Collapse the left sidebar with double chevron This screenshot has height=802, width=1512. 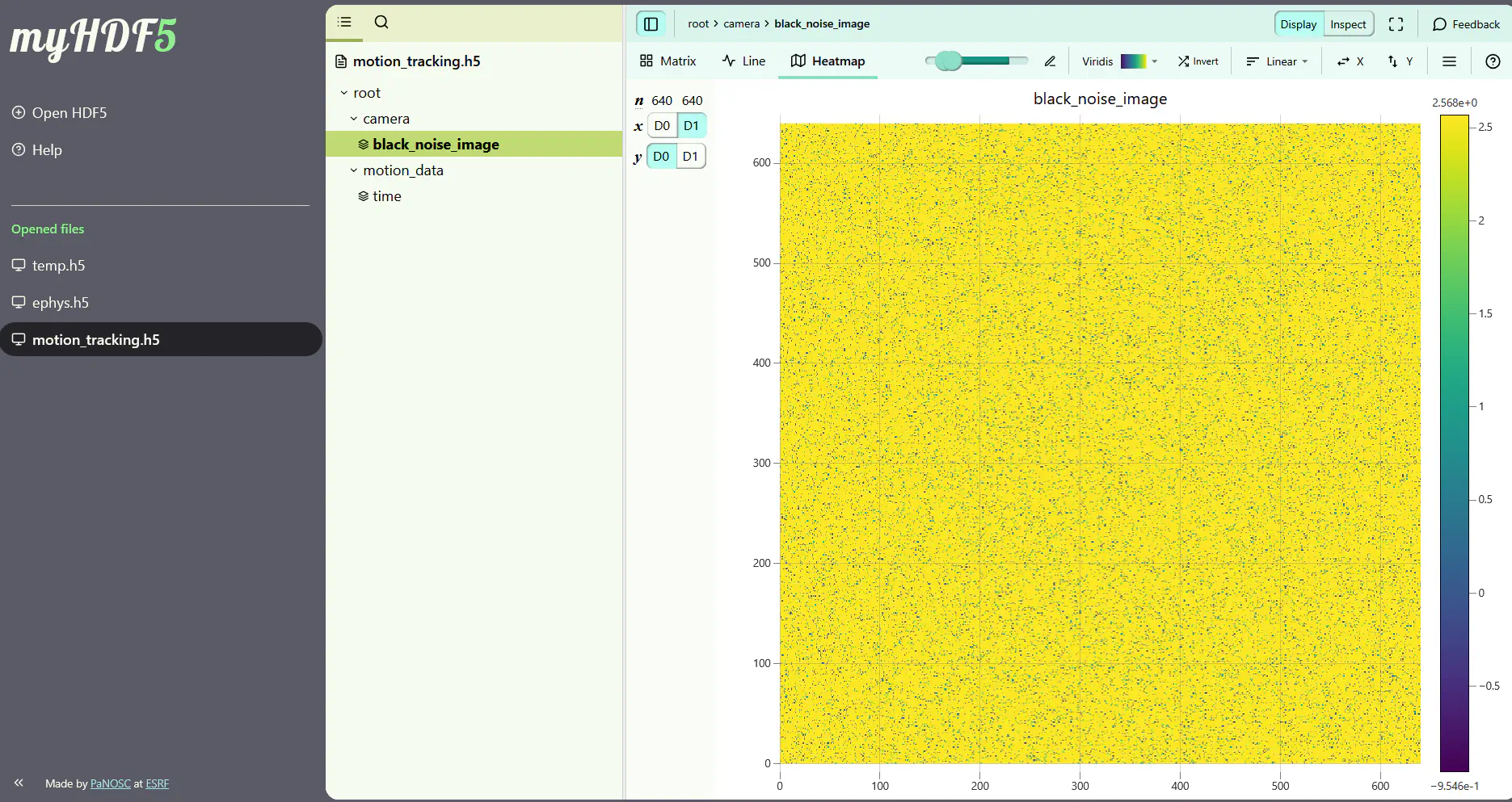(19, 783)
